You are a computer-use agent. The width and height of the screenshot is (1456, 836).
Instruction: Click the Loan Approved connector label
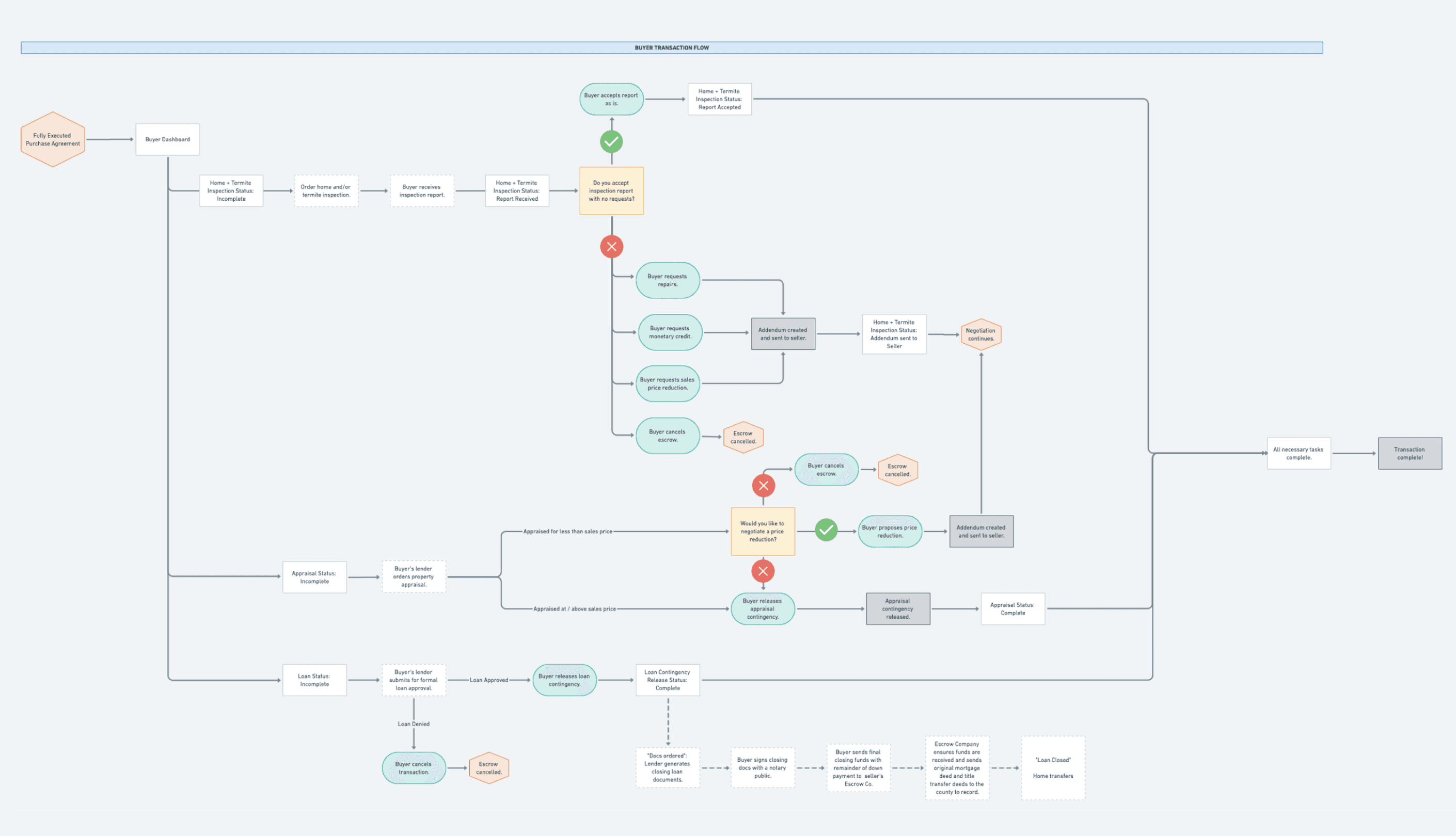coord(489,680)
